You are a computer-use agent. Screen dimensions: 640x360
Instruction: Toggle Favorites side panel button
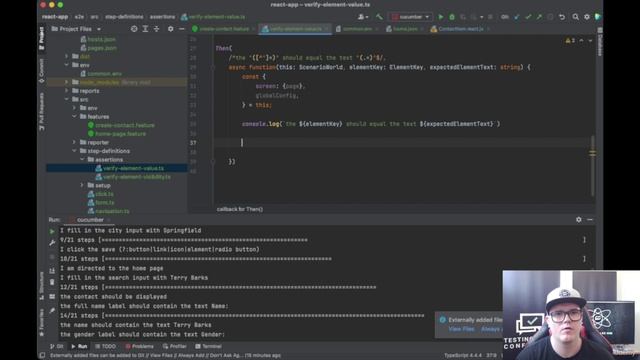[41, 322]
